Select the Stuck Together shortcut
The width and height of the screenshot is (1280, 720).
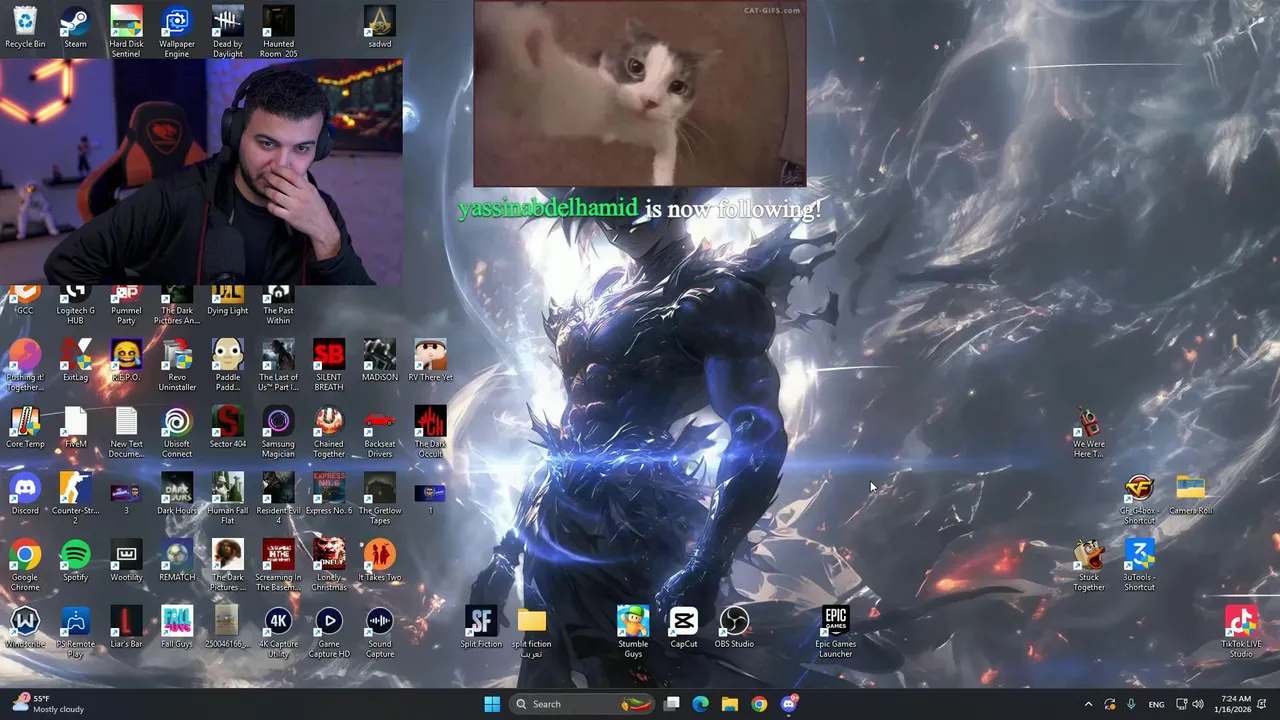[x=1089, y=565]
